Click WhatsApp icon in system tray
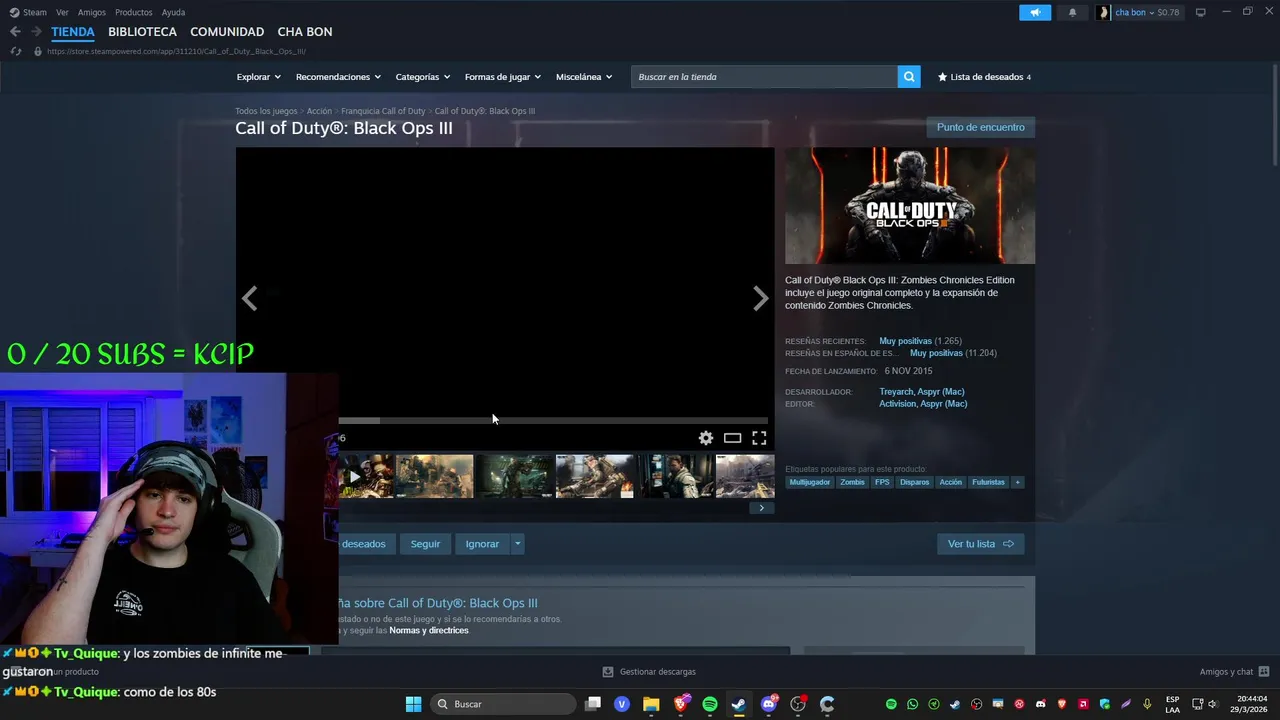 point(912,704)
